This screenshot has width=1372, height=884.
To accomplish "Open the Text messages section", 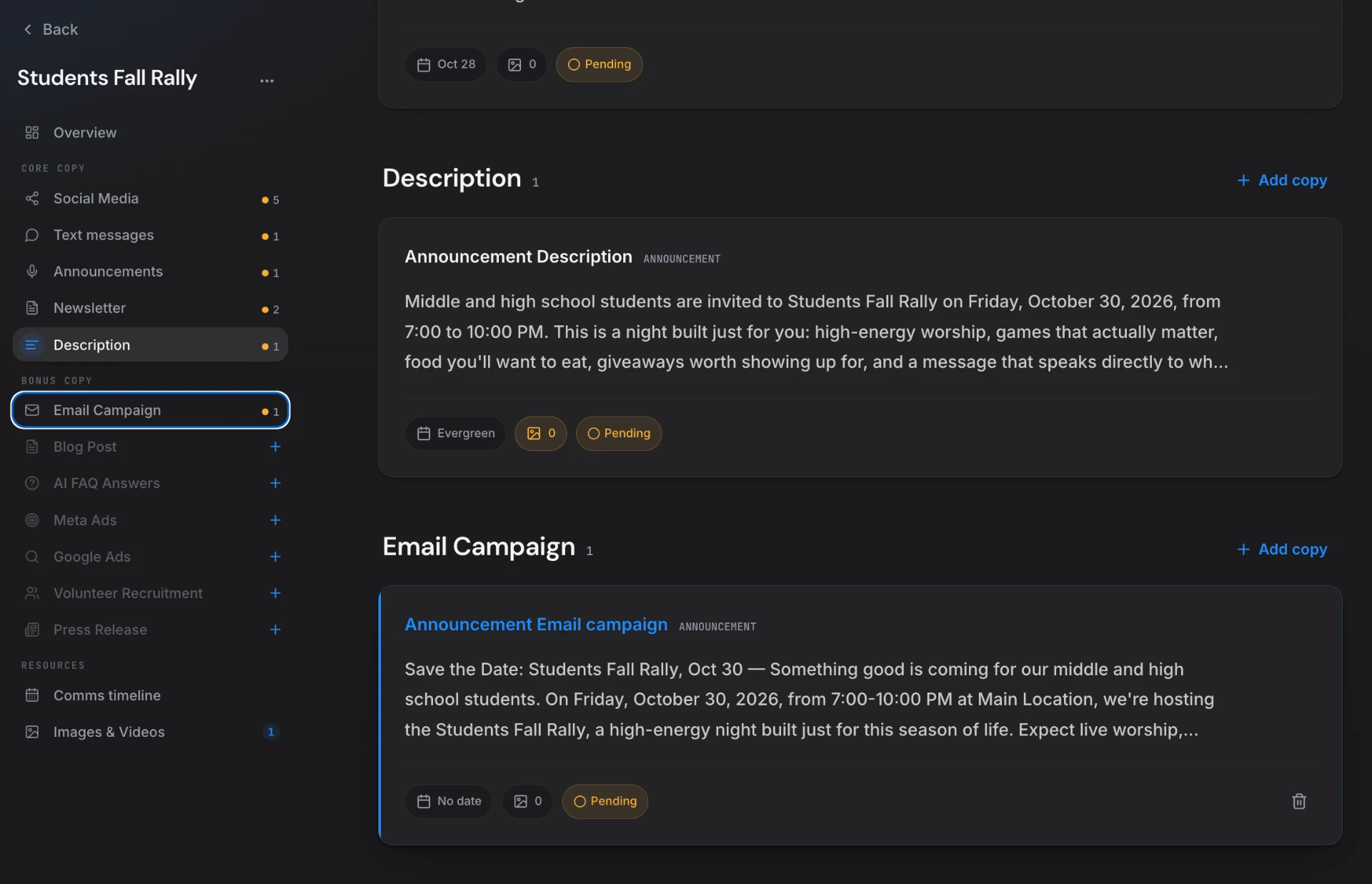I will [x=150, y=235].
